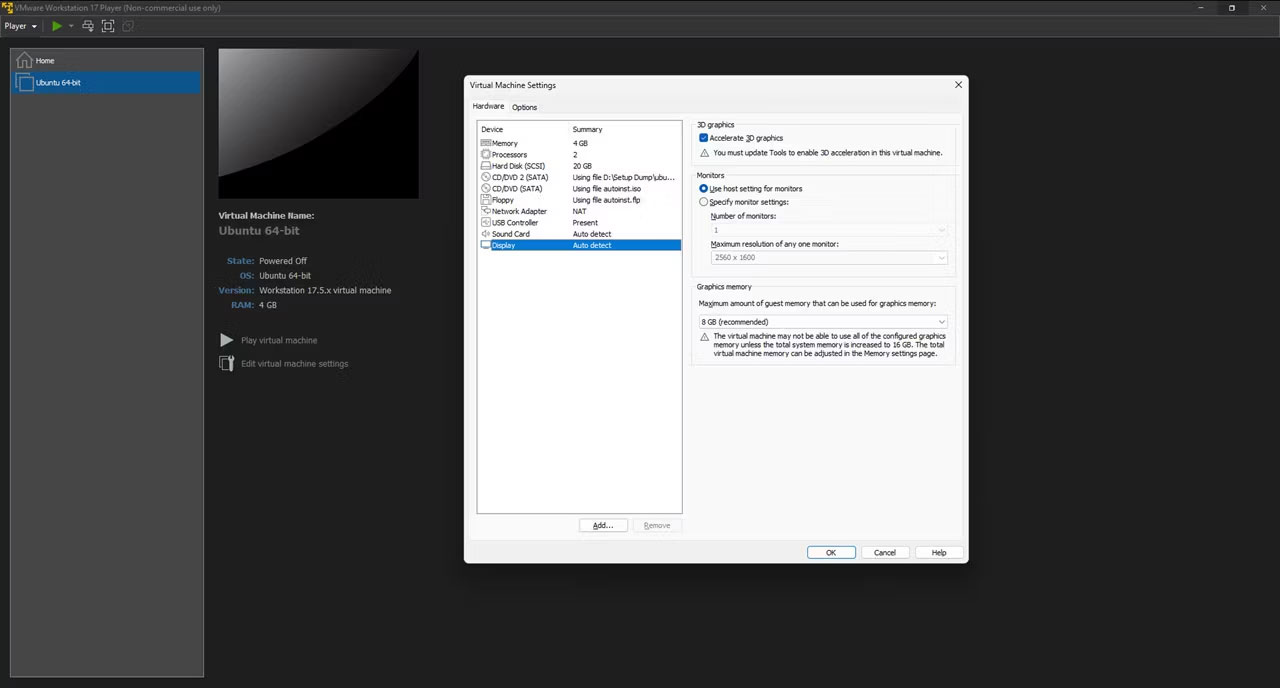Click the summary Using file autoinst.iso

607,188
